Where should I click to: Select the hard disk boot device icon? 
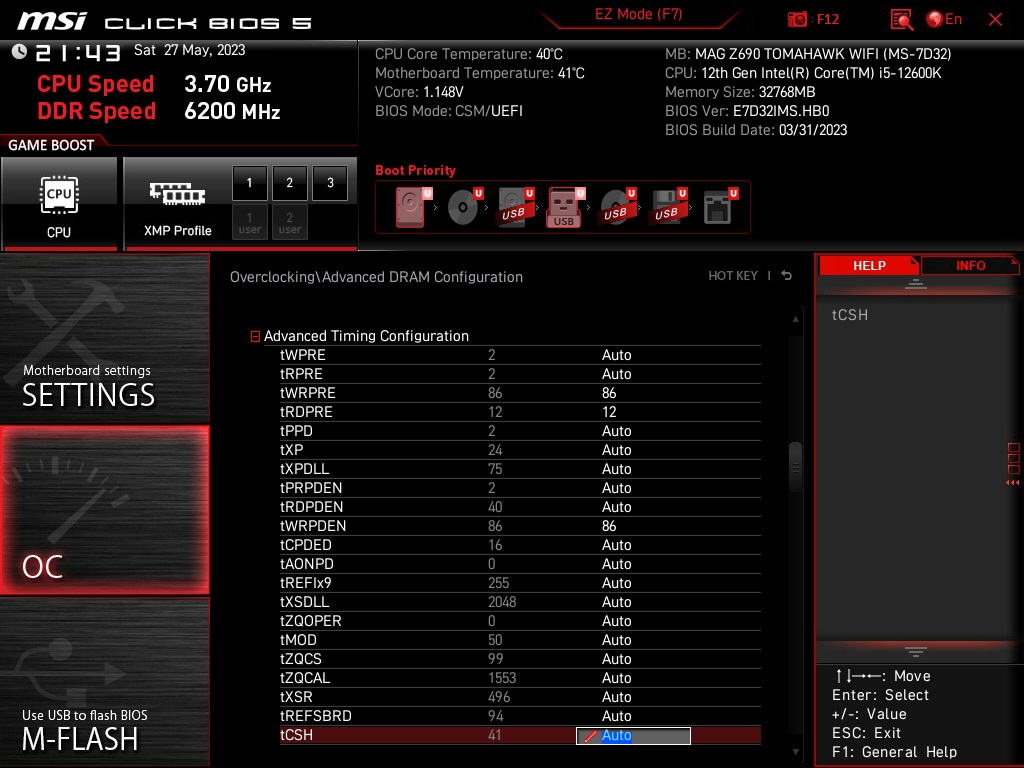coord(412,206)
